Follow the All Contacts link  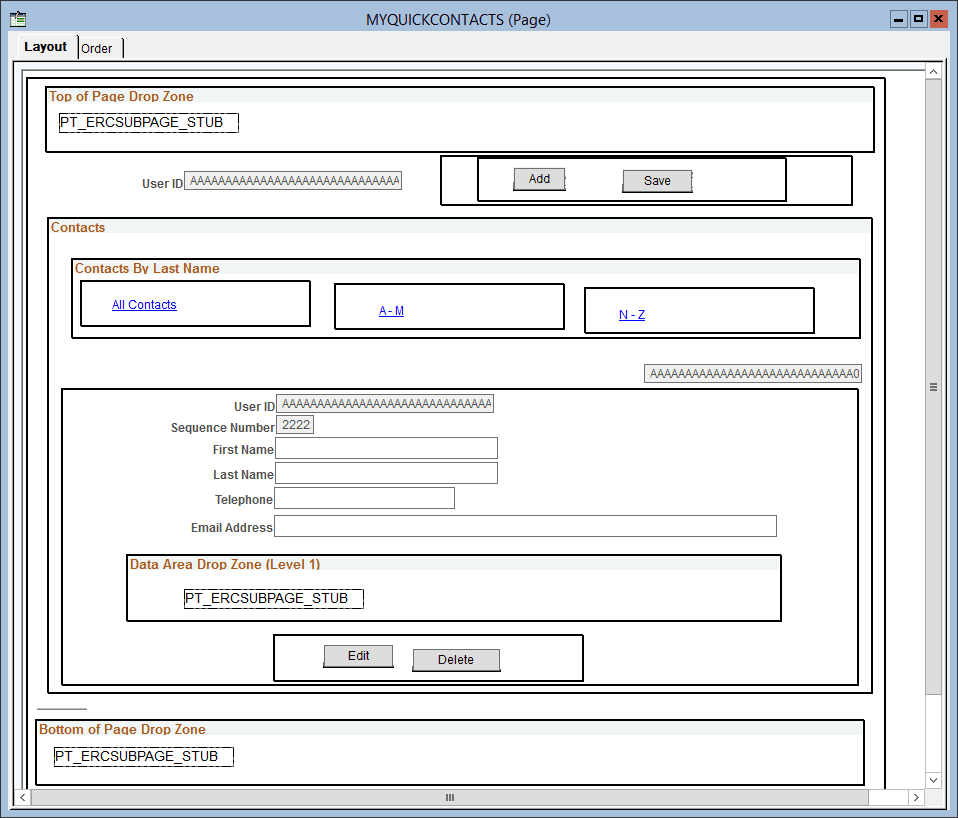[x=144, y=304]
